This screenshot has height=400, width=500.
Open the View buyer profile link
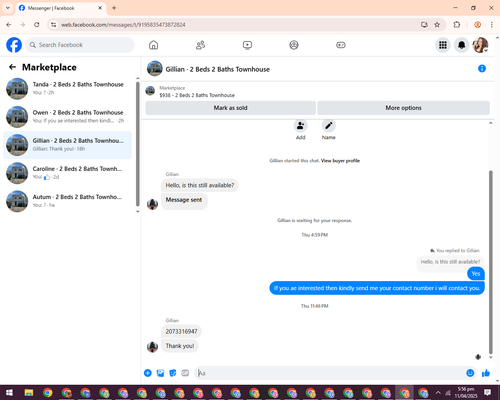340,161
